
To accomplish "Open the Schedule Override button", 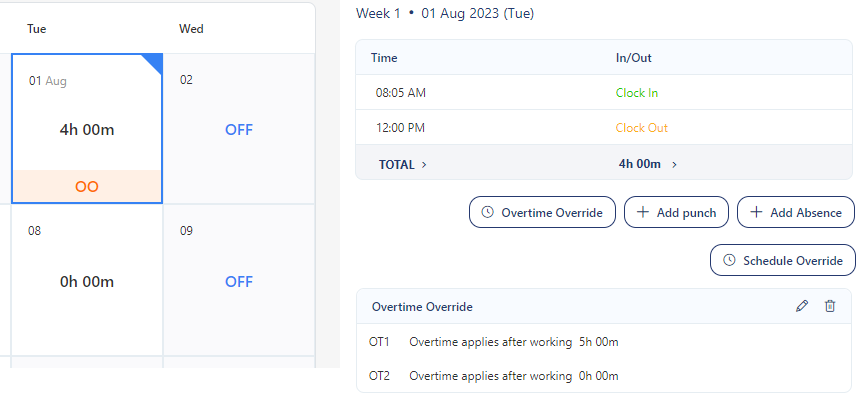I will tap(783, 260).
